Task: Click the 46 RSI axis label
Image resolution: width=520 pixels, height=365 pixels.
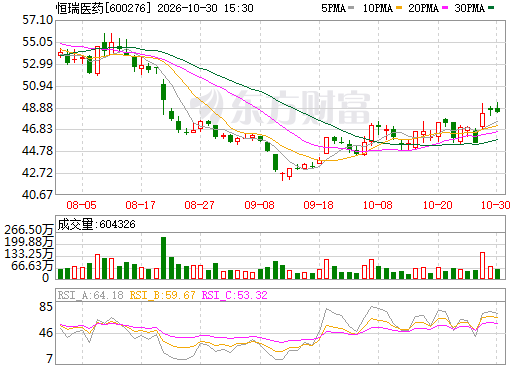Action: coord(46,333)
